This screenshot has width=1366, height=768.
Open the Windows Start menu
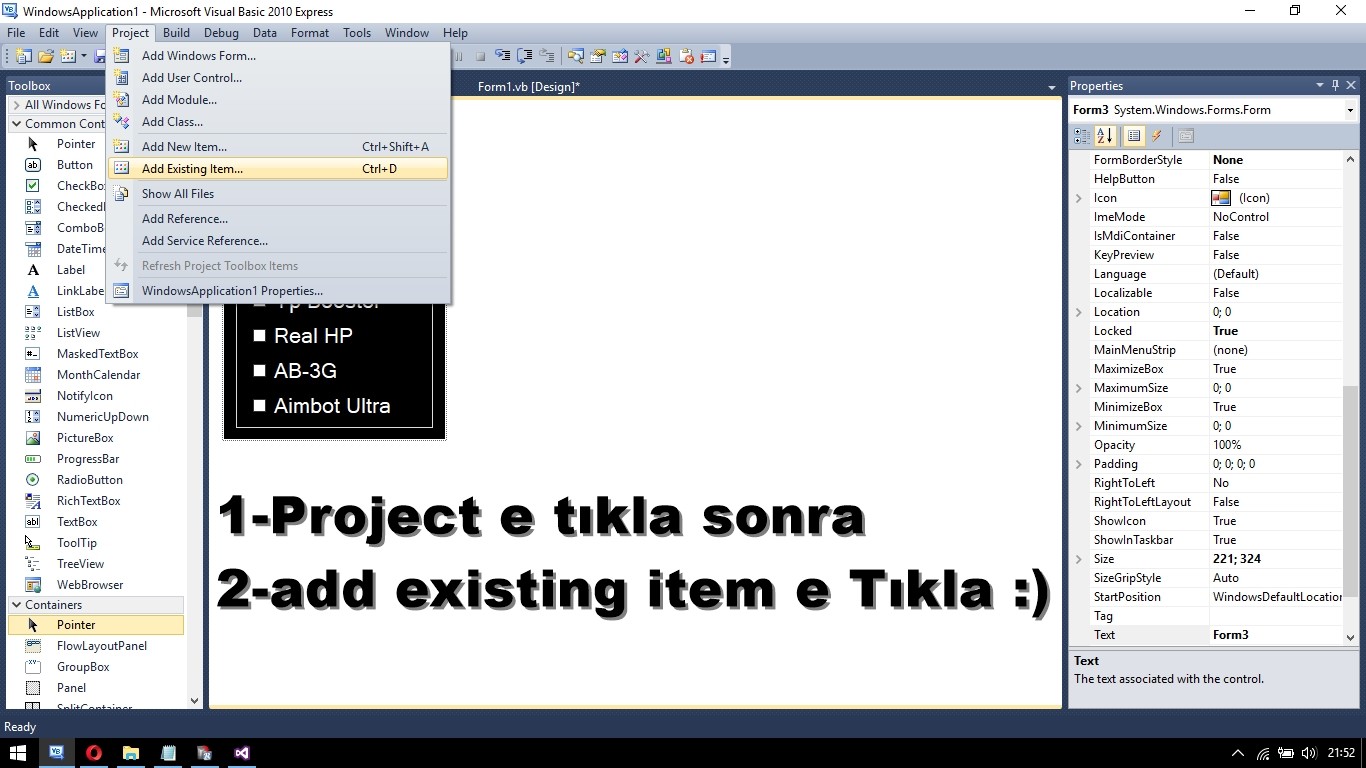(18, 753)
